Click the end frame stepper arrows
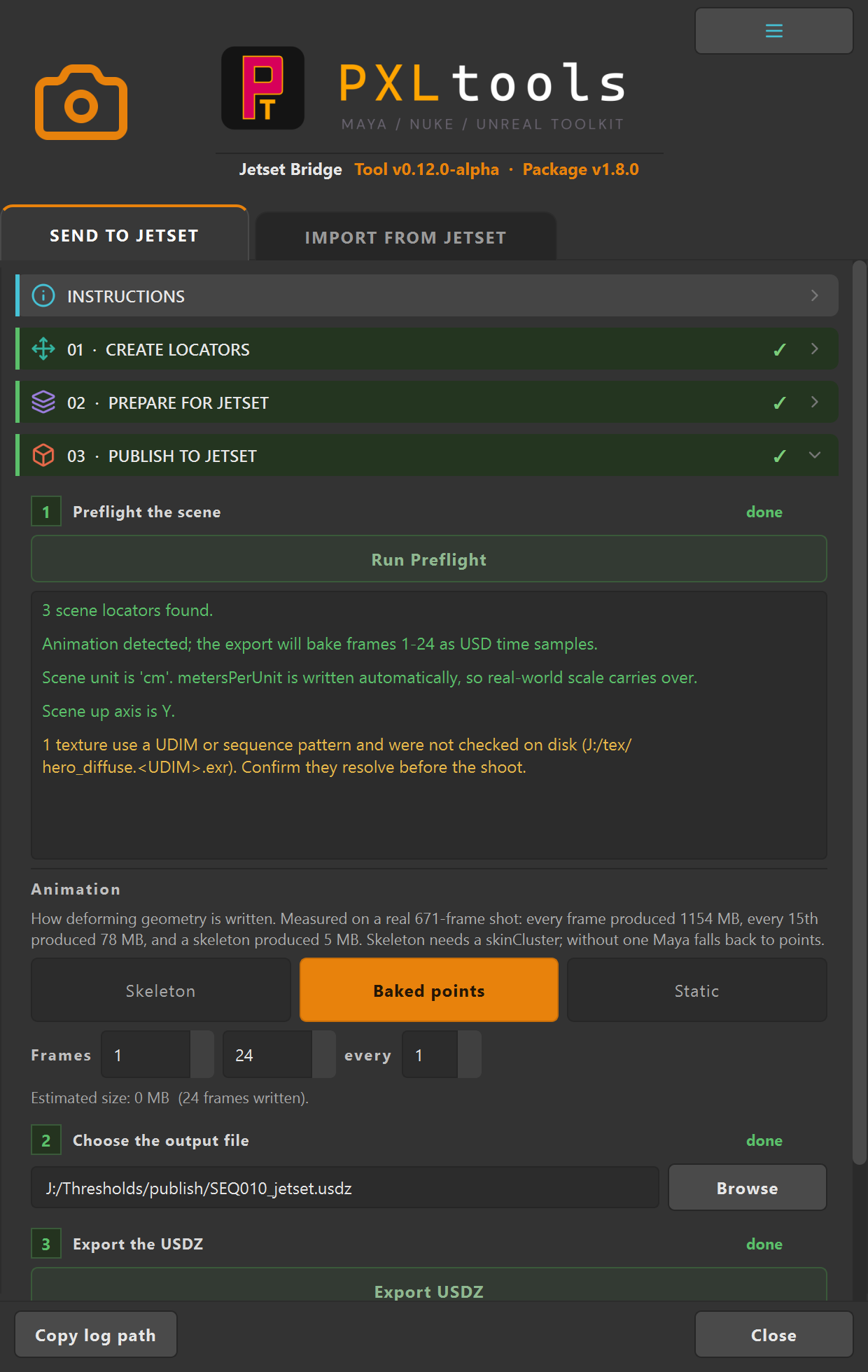Viewport: 868px width, 1372px height. (x=324, y=1054)
